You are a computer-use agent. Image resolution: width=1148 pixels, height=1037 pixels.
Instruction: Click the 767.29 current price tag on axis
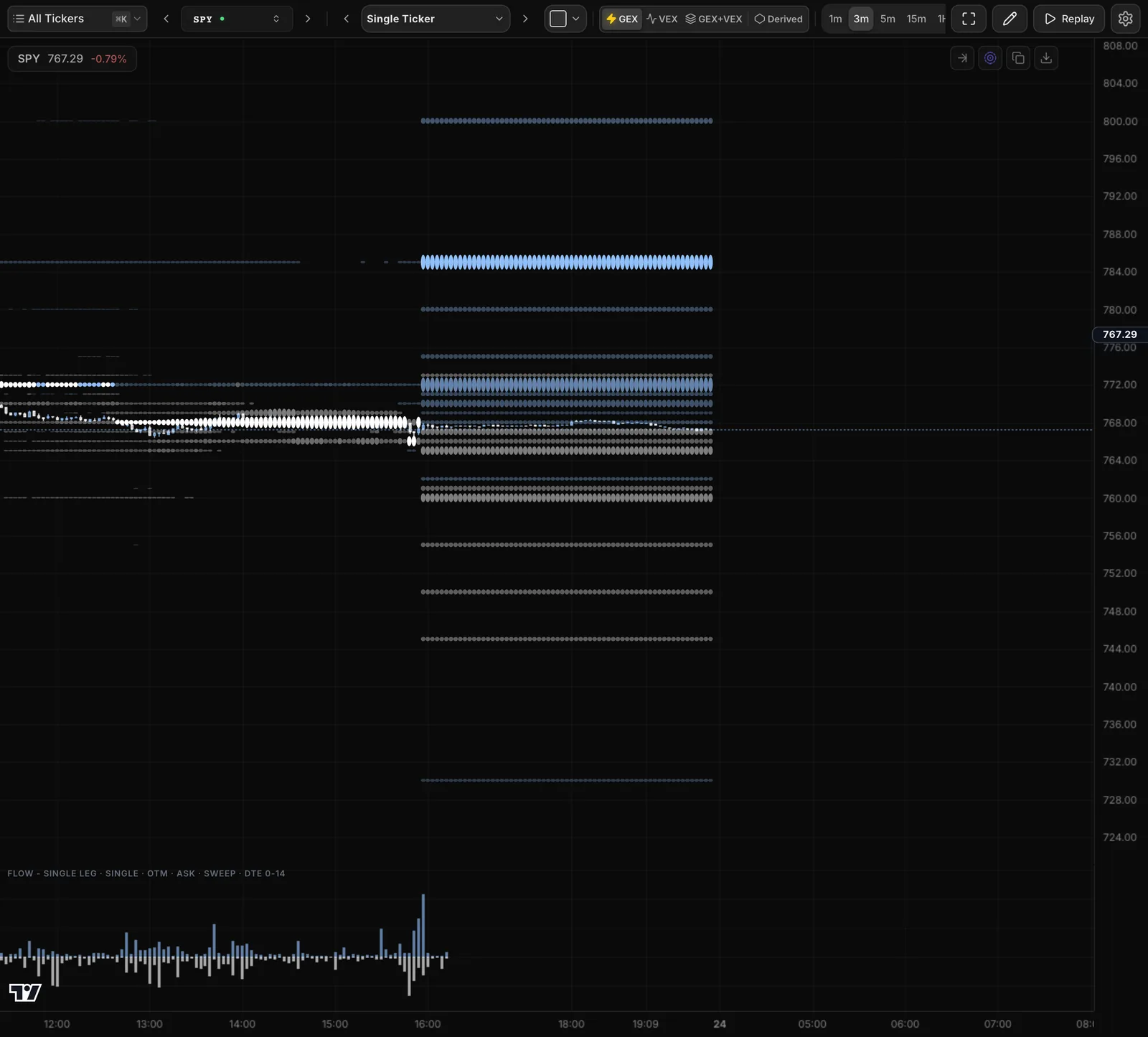1119,334
